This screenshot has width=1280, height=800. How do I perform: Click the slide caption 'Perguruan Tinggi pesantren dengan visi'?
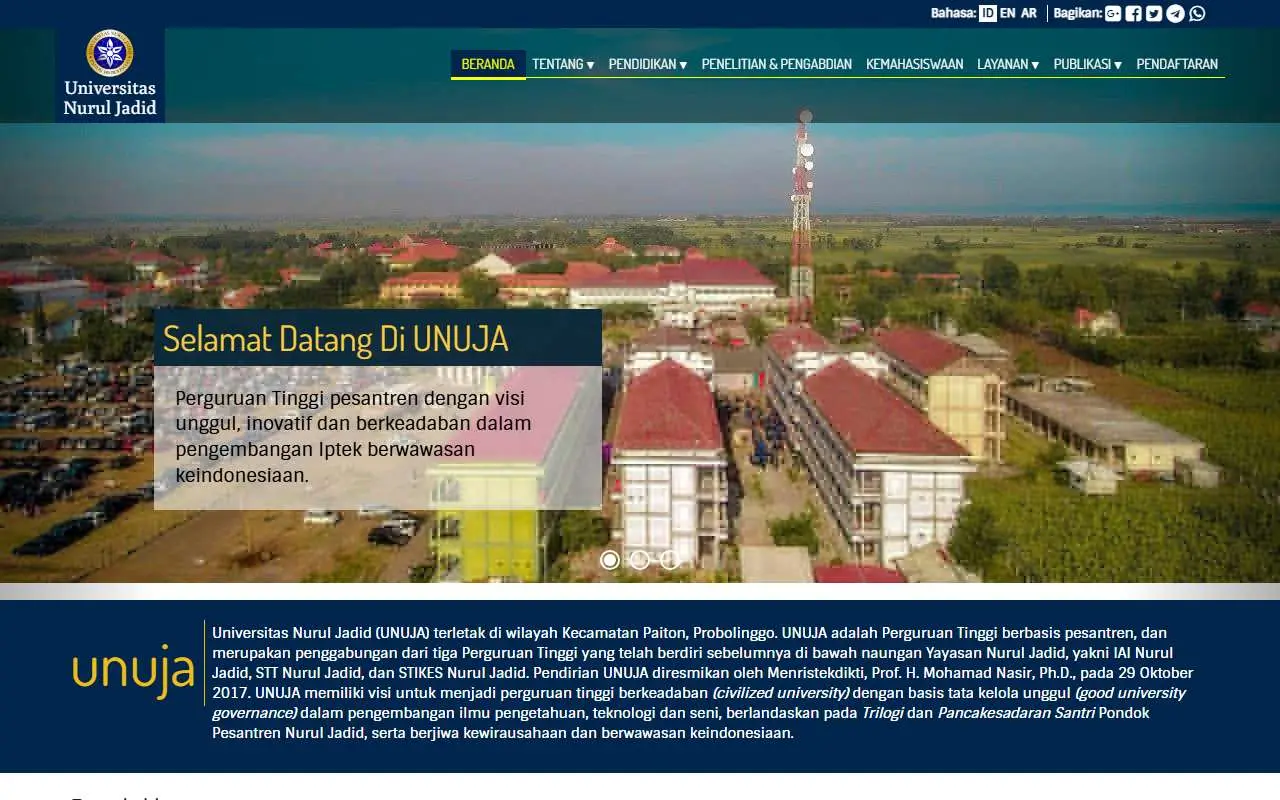pos(350,397)
